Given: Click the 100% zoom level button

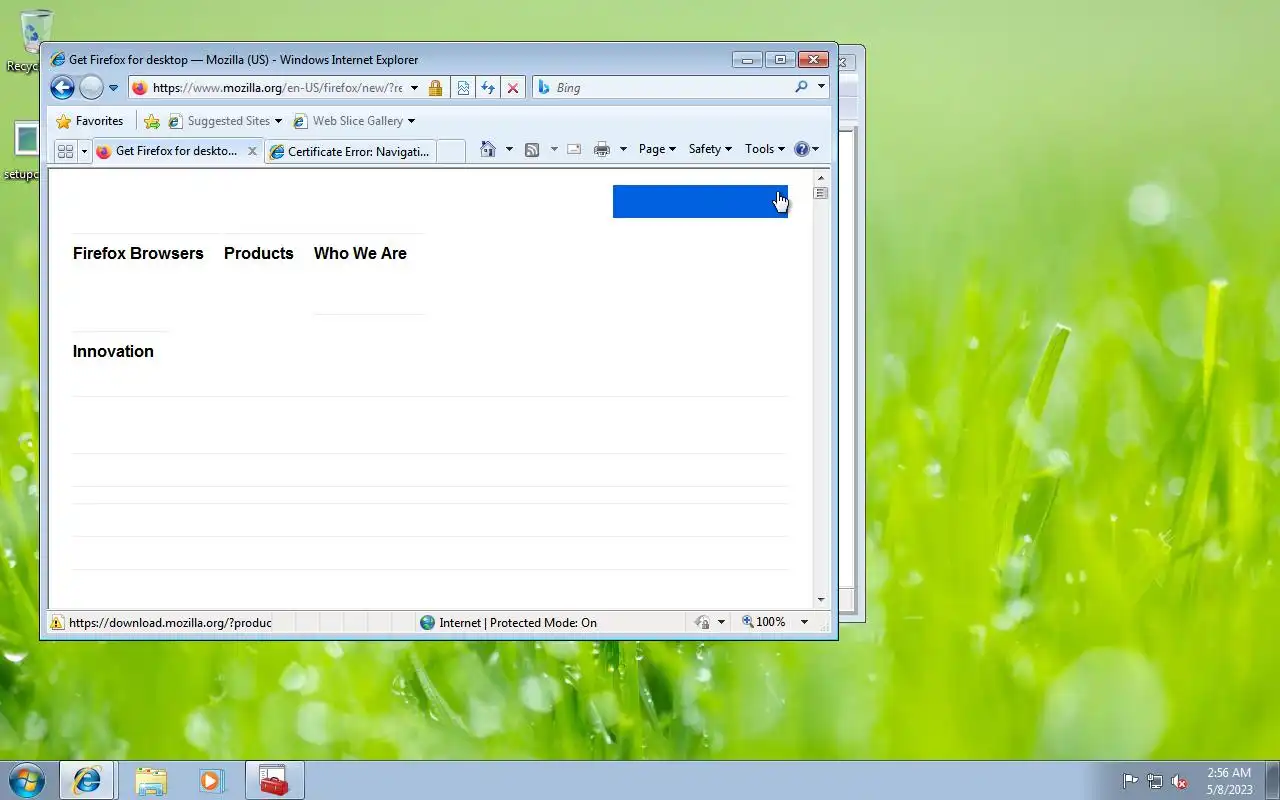Looking at the screenshot, I should tap(764, 622).
